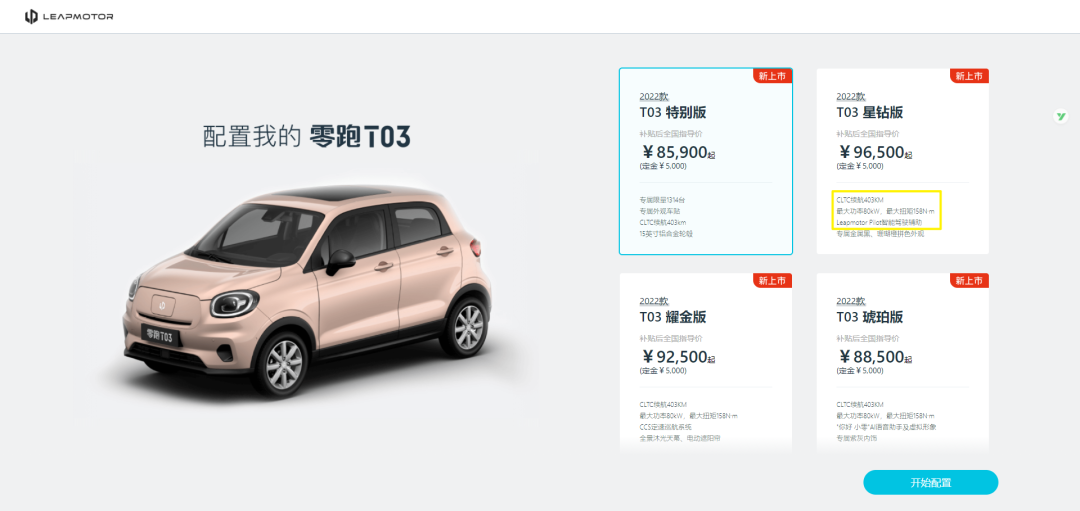Viewport: 1080px width, 511px height.
Task: Select the T03 星钻版 model option
Action: click(x=902, y=161)
